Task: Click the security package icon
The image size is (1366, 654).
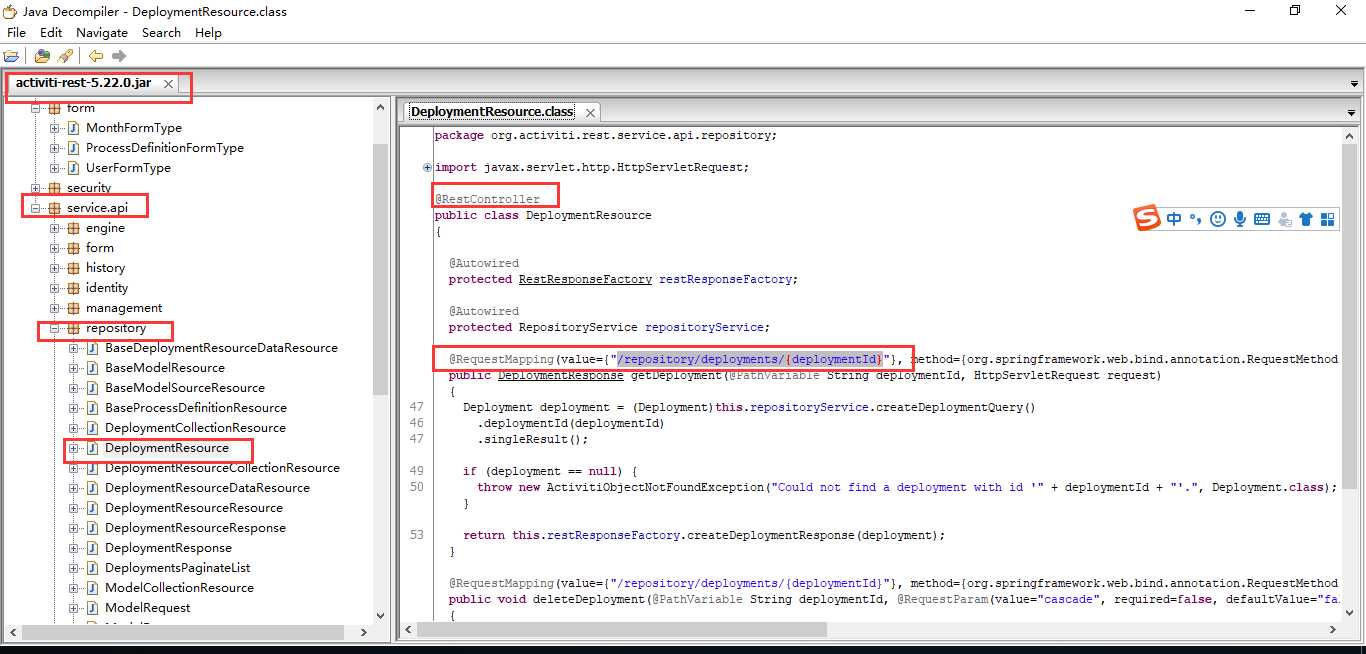Action: tap(55, 188)
